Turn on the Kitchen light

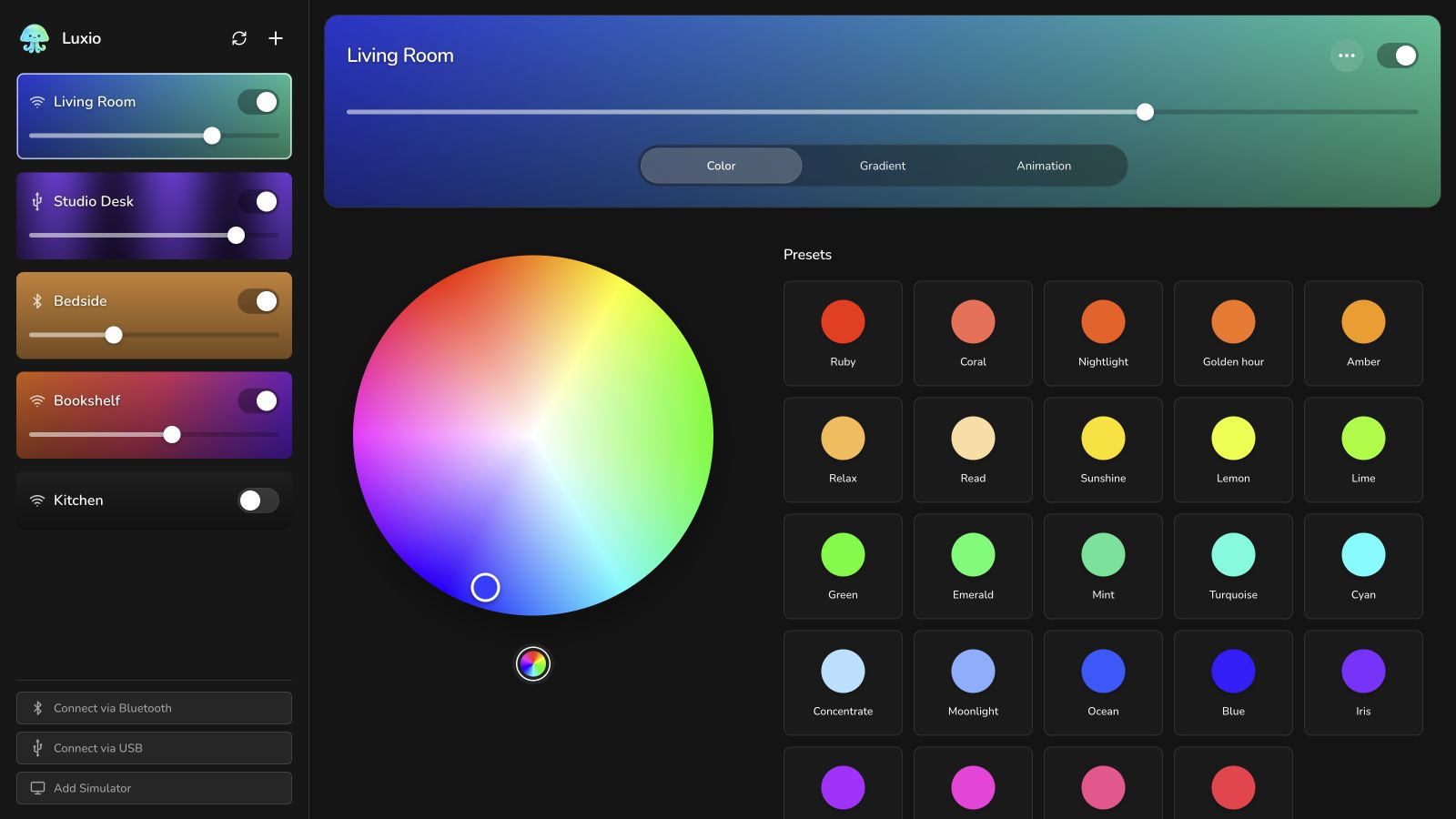258,500
